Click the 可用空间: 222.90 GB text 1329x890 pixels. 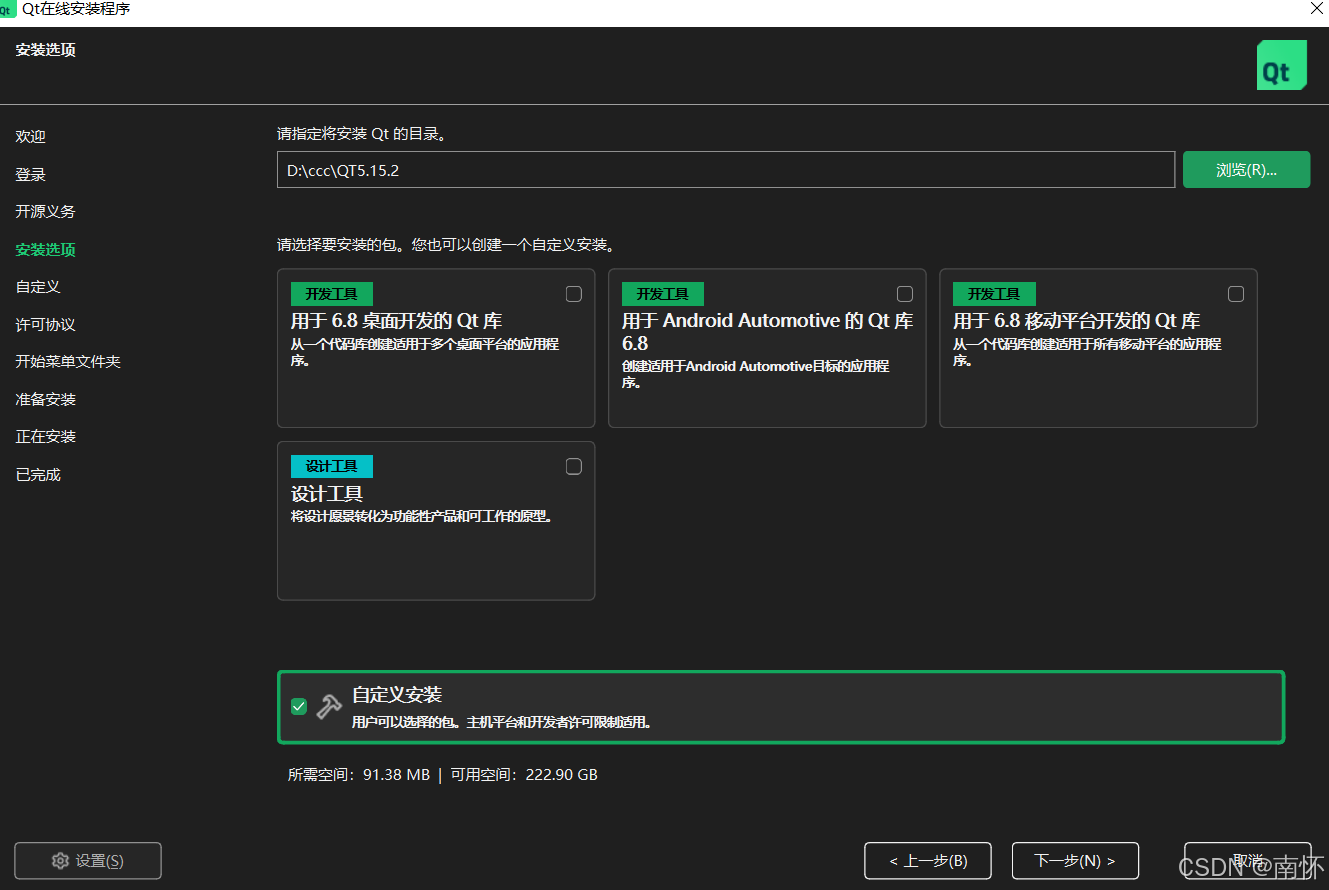(x=524, y=775)
